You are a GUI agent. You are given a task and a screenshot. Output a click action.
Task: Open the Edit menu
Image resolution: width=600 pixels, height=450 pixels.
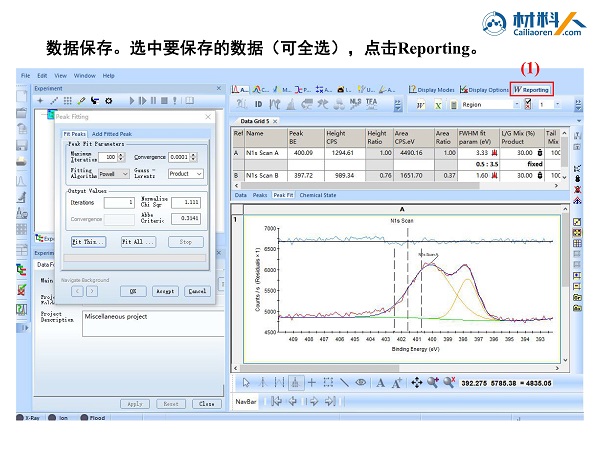tap(42, 75)
